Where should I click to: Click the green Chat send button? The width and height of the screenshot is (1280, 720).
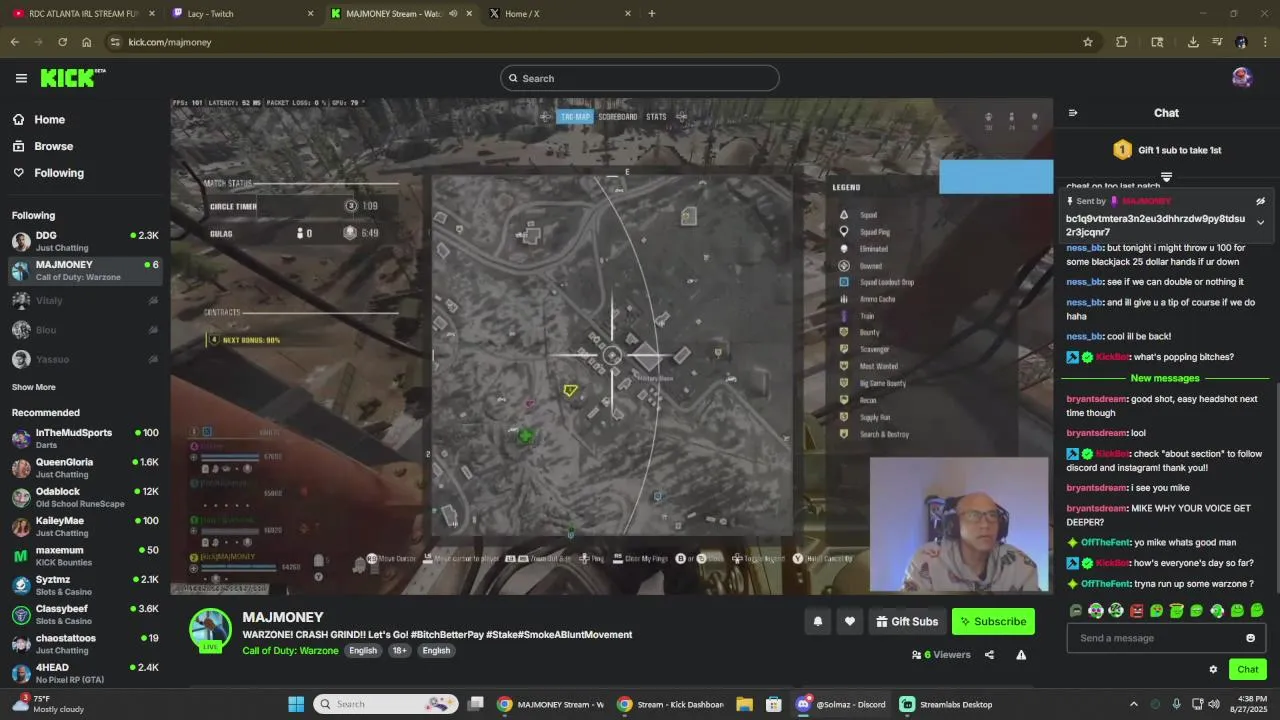pyautogui.click(x=1247, y=669)
